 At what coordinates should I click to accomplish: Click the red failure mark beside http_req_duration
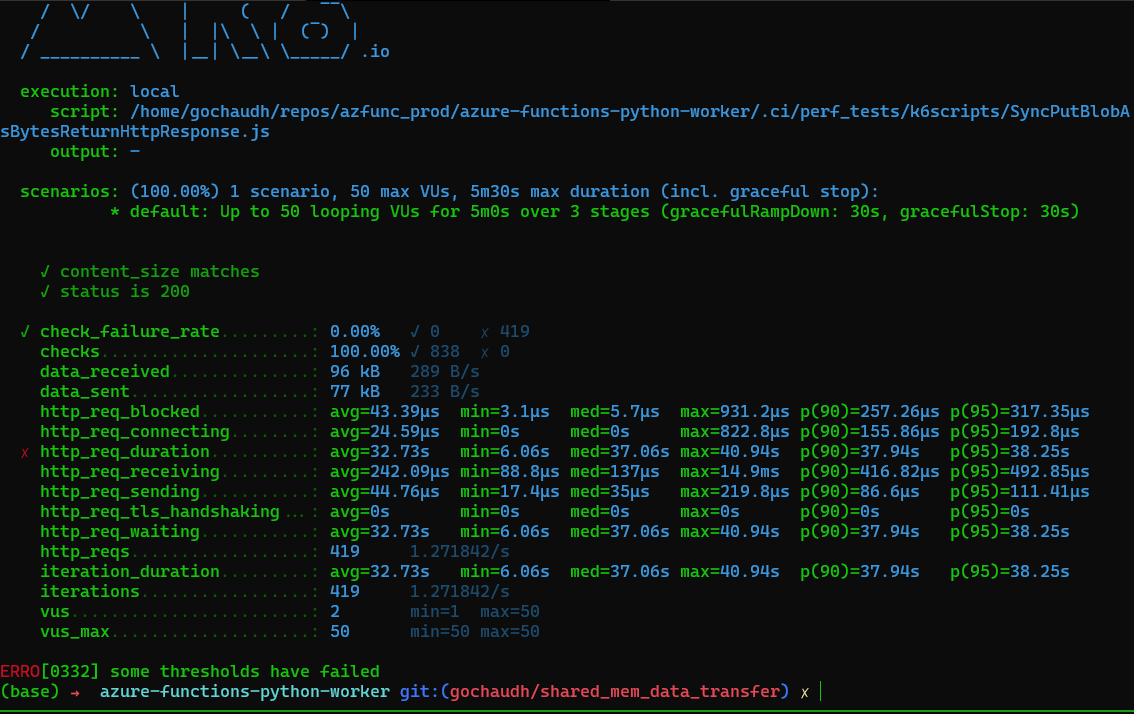(25, 453)
